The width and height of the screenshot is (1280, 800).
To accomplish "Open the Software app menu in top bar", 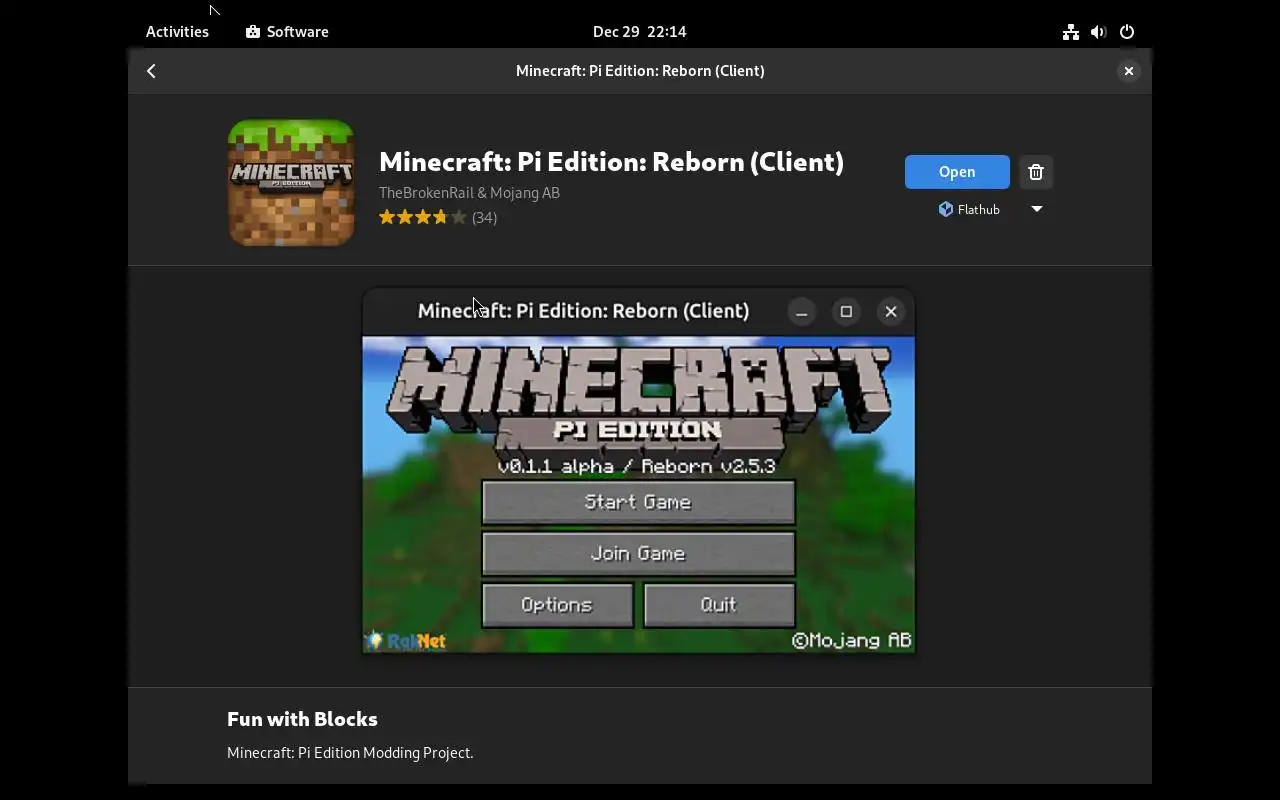I will click(288, 32).
